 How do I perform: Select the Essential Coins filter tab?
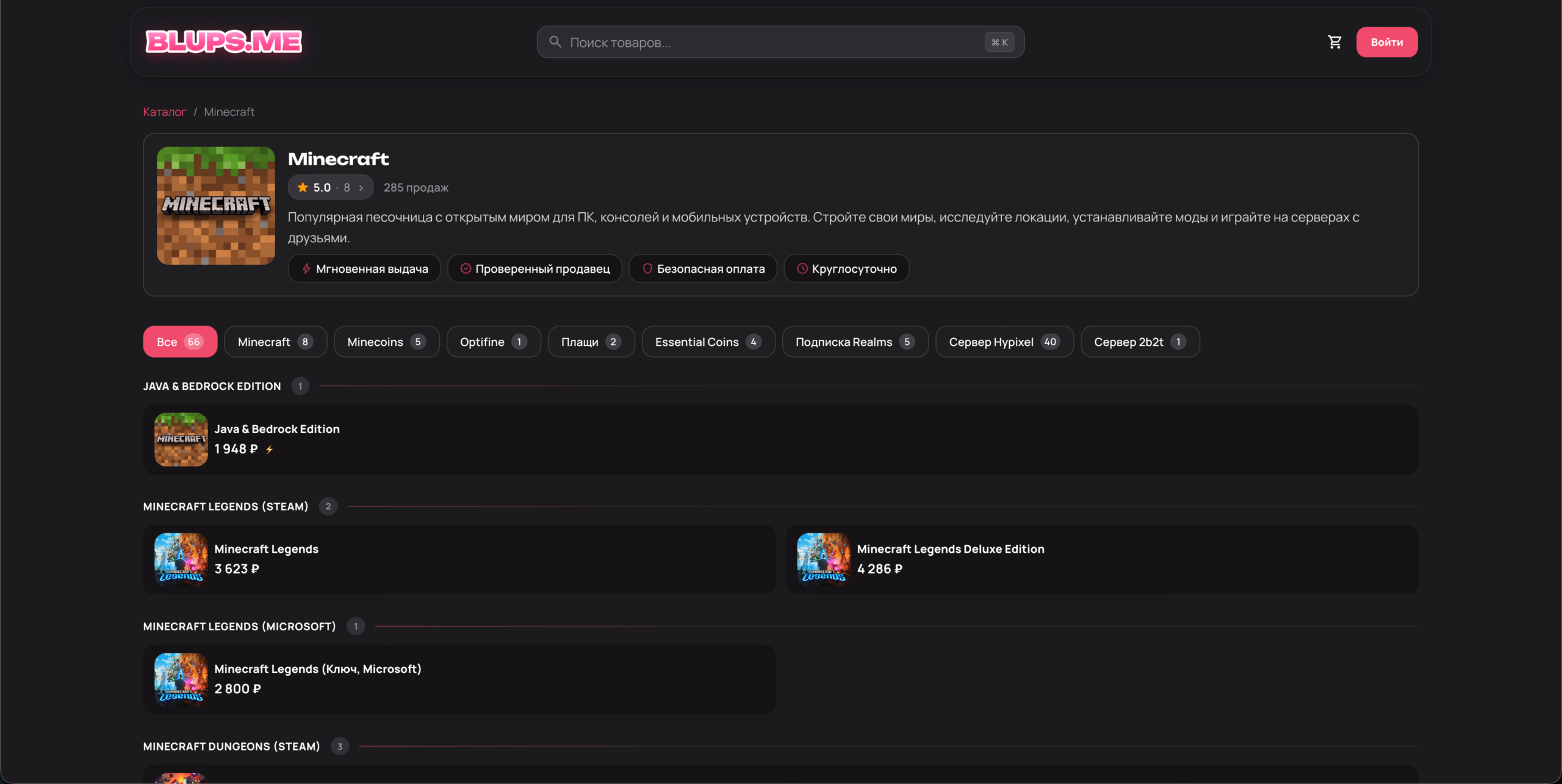pos(708,342)
